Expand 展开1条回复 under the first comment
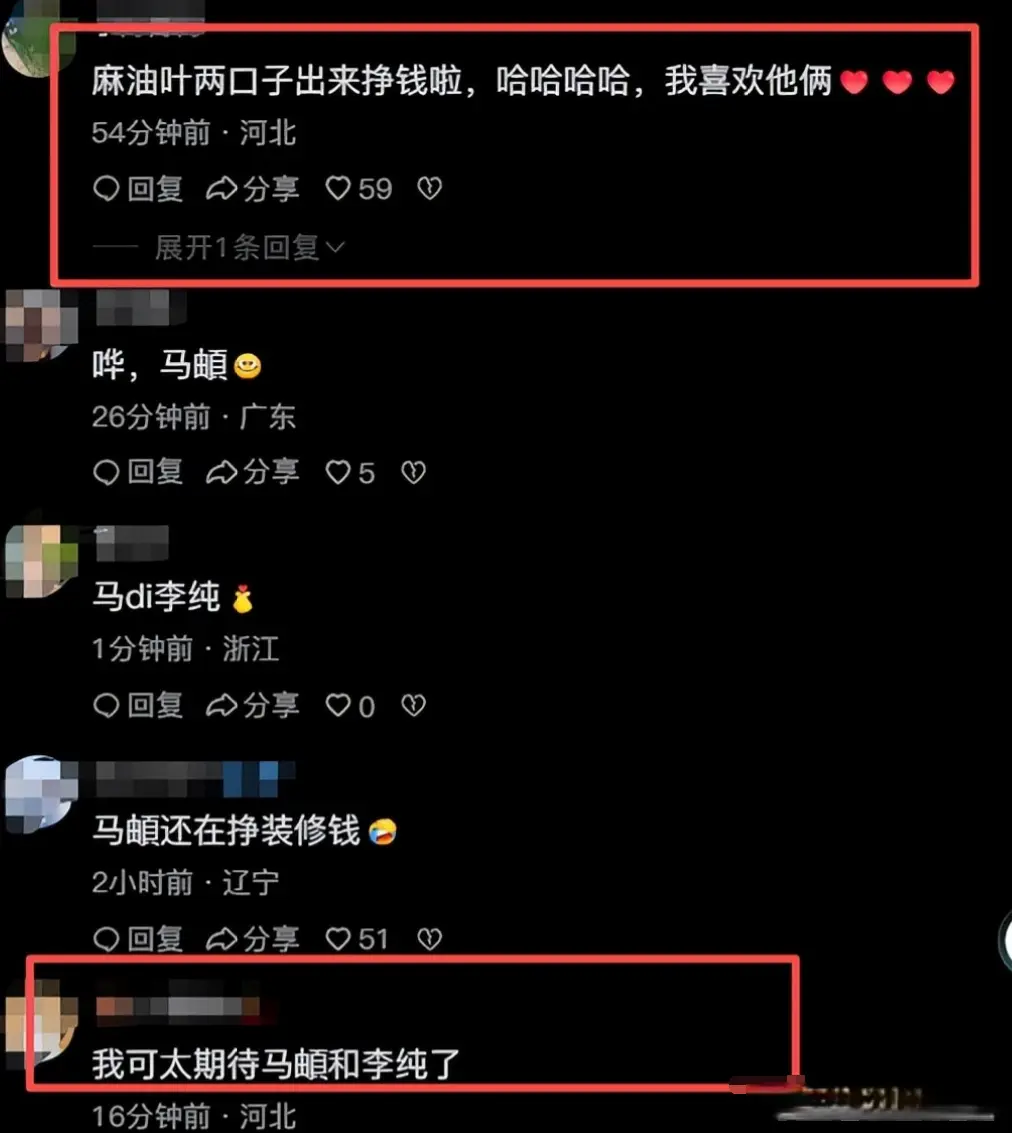This screenshot has height=1133, width=1012. 249,247
